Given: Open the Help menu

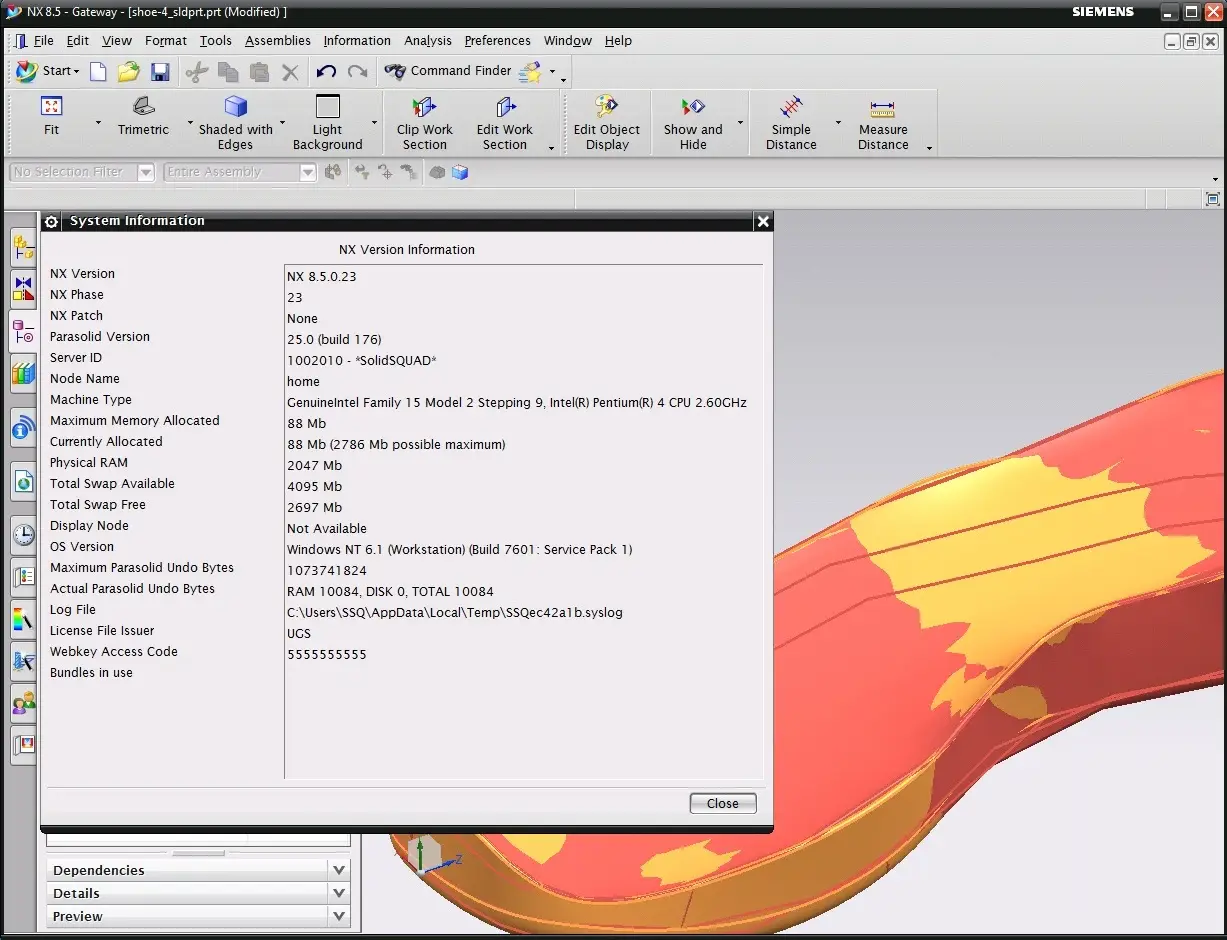Looking at the screenshot, I should tap(619, 41).
